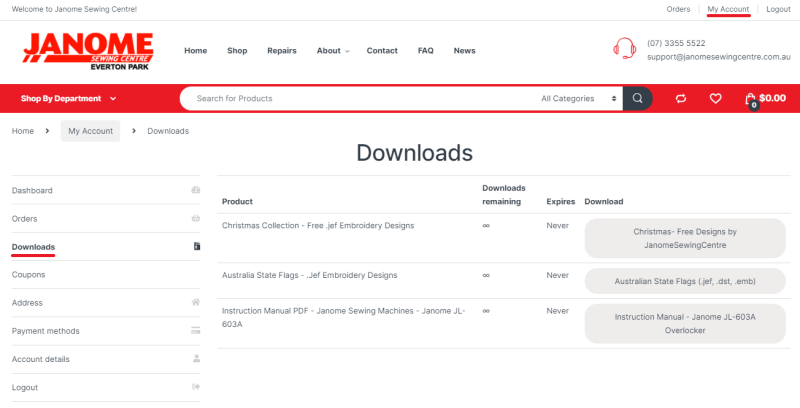Click the Downloads remaining column header

pos(504,195)
